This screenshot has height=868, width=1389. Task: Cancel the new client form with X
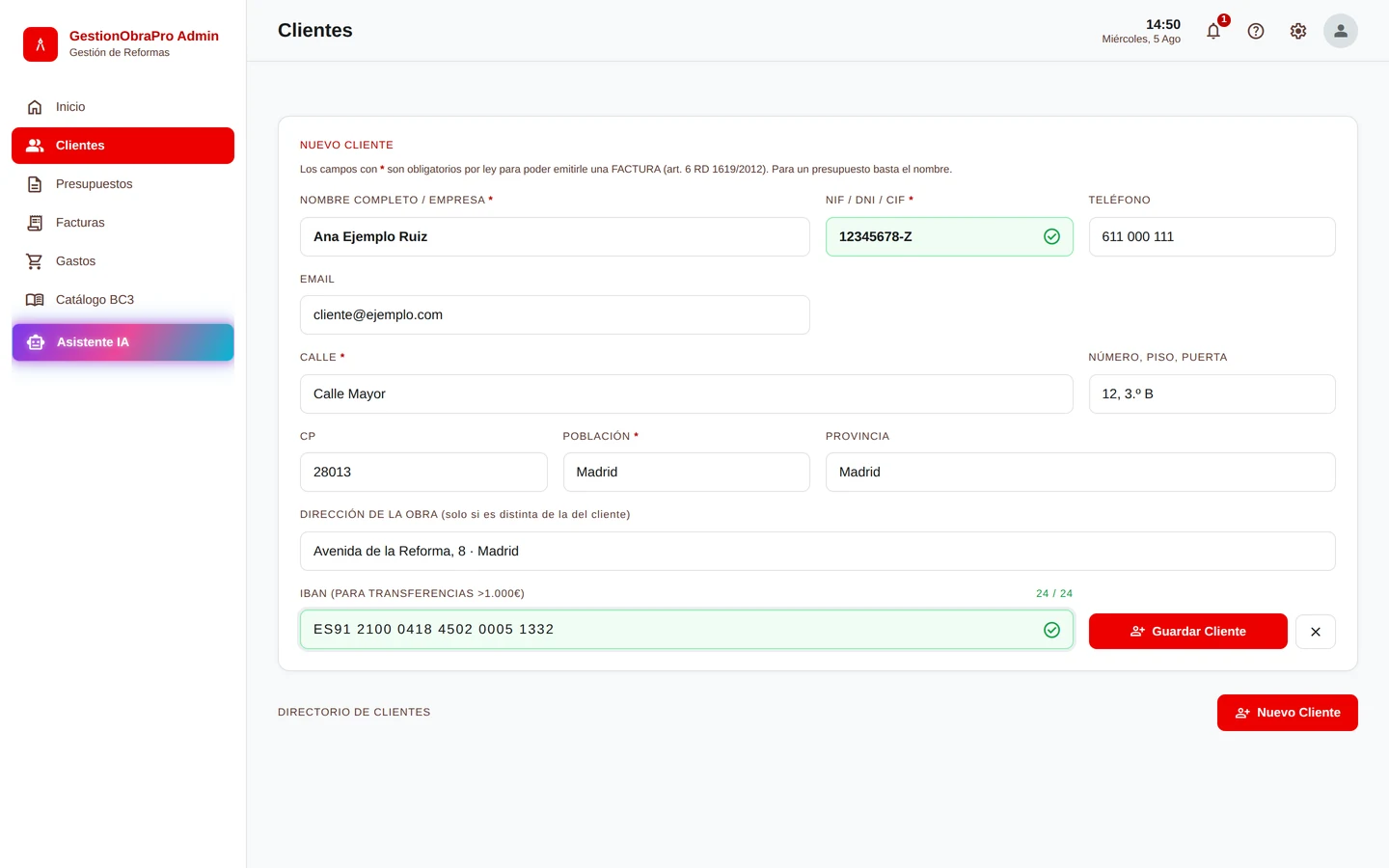tap(1316, 632)
